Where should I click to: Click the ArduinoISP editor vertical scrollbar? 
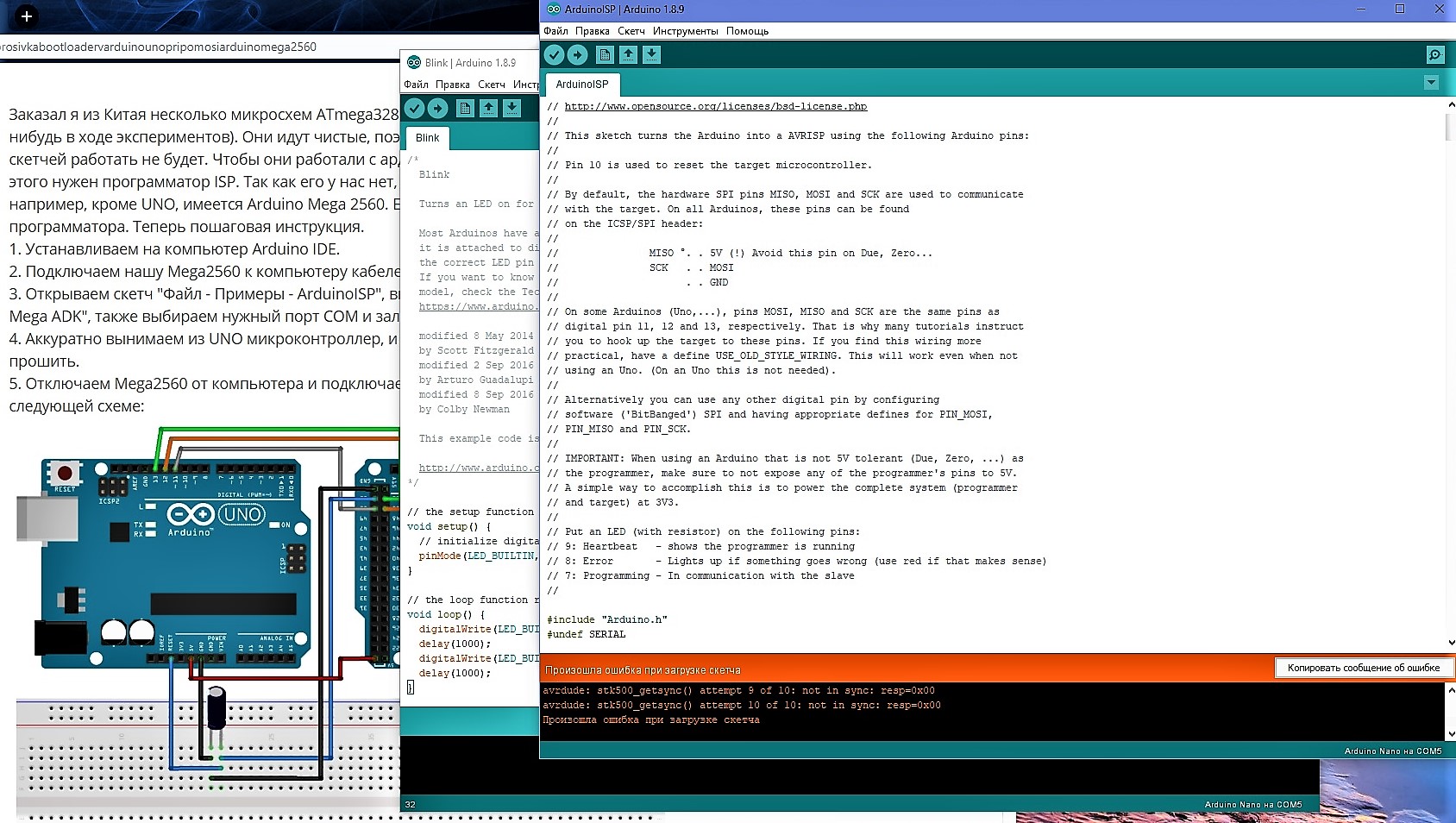click(x=1450, y=127)
